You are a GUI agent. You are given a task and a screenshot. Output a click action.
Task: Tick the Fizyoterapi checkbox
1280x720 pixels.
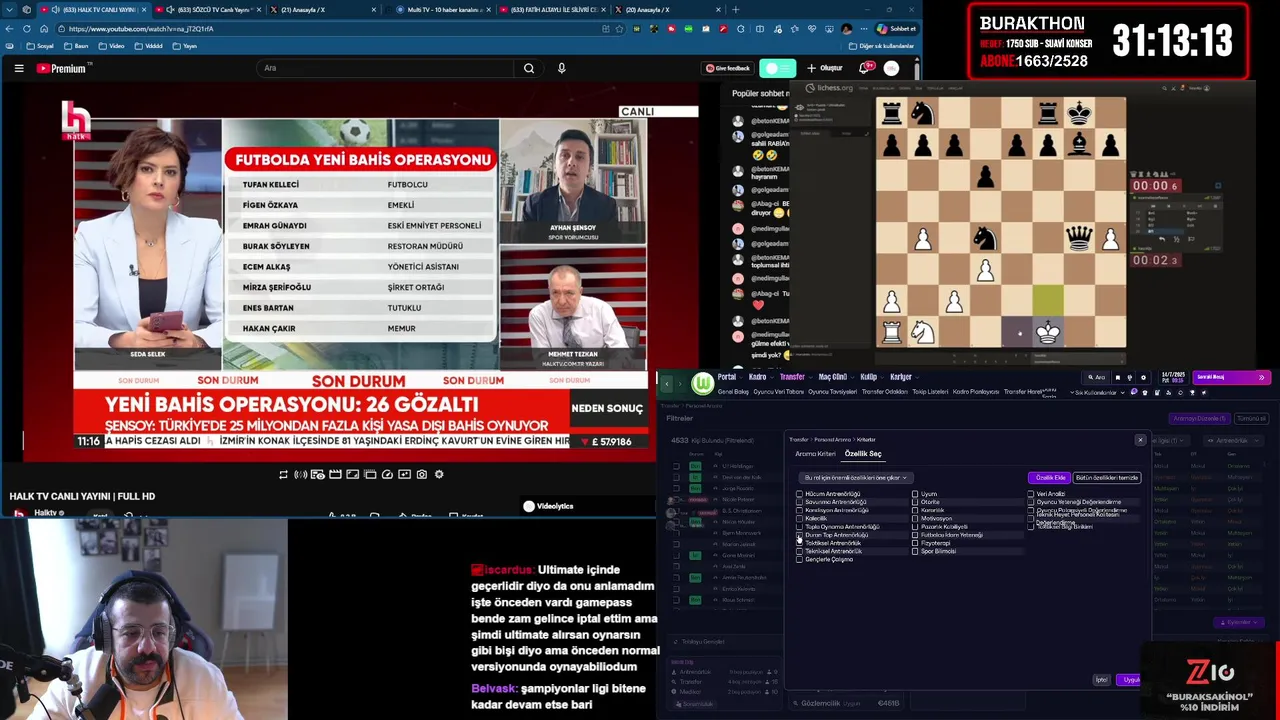tap(915, 543)
